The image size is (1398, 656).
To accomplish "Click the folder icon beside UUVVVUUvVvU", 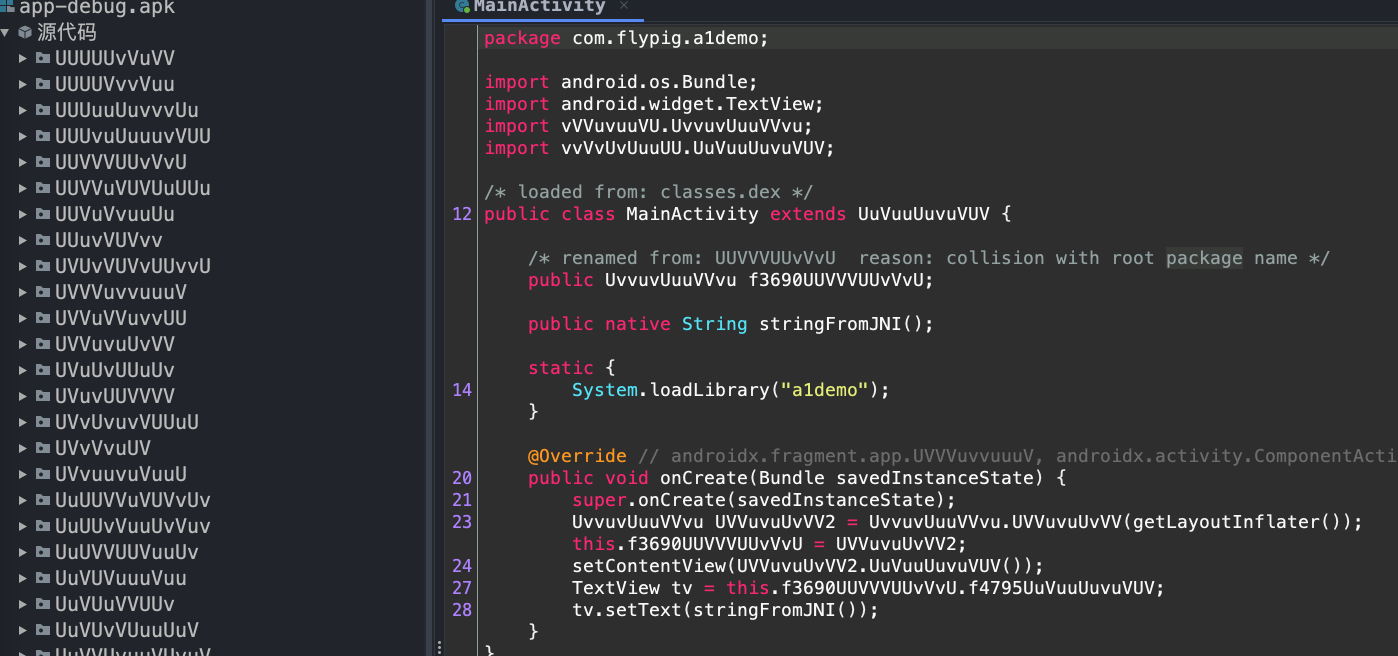I will pyautogui.click(x=43, y=162).
